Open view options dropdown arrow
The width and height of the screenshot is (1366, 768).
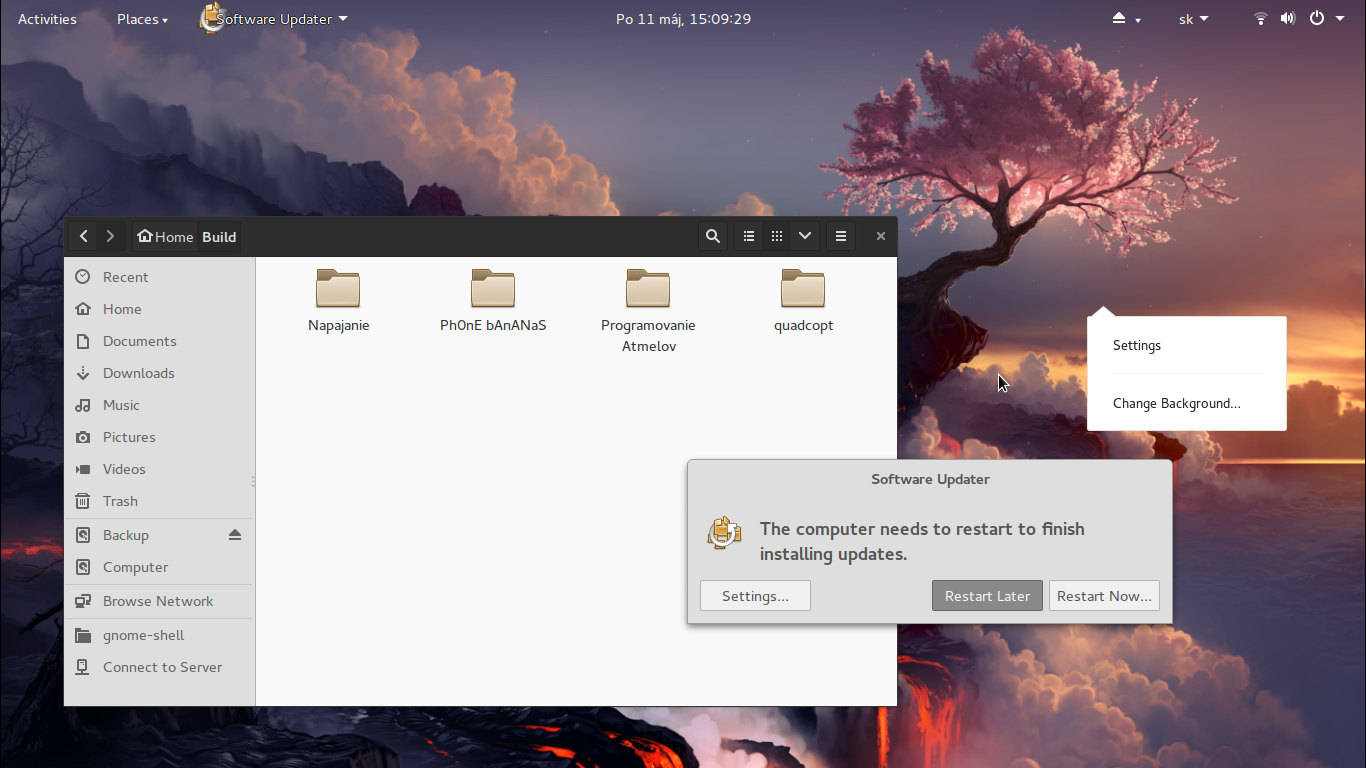coord(805,237)
